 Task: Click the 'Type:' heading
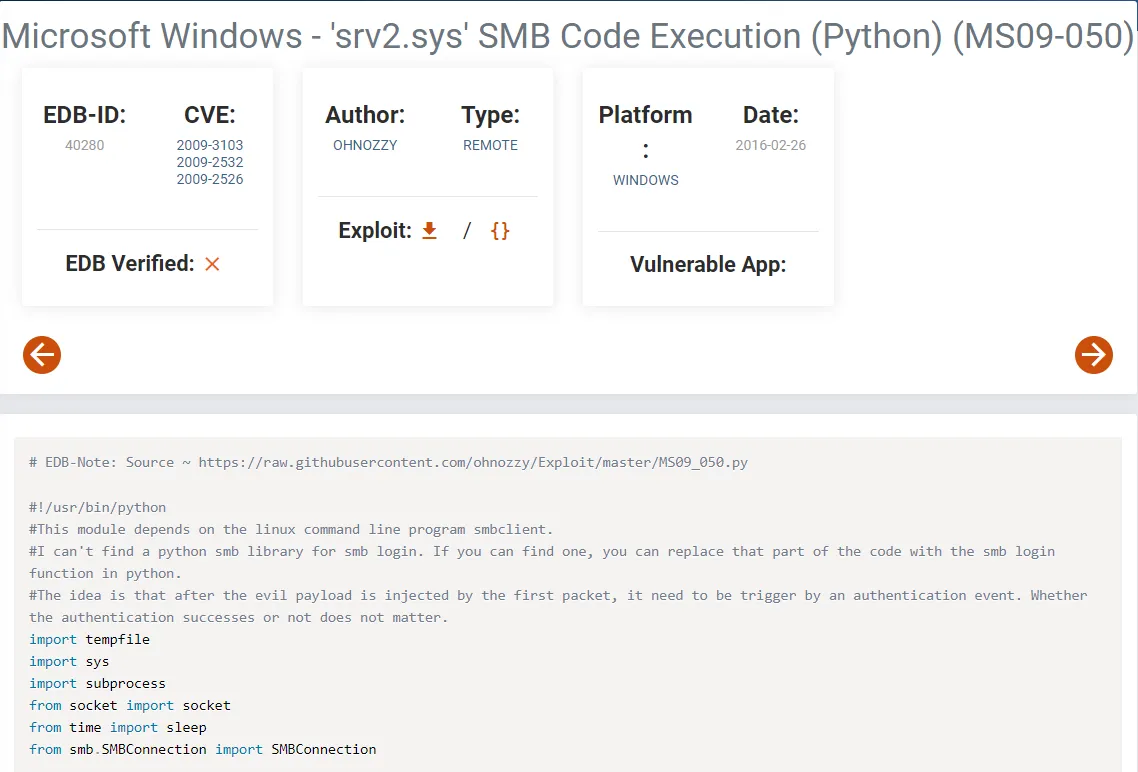[x=491, y=115]
